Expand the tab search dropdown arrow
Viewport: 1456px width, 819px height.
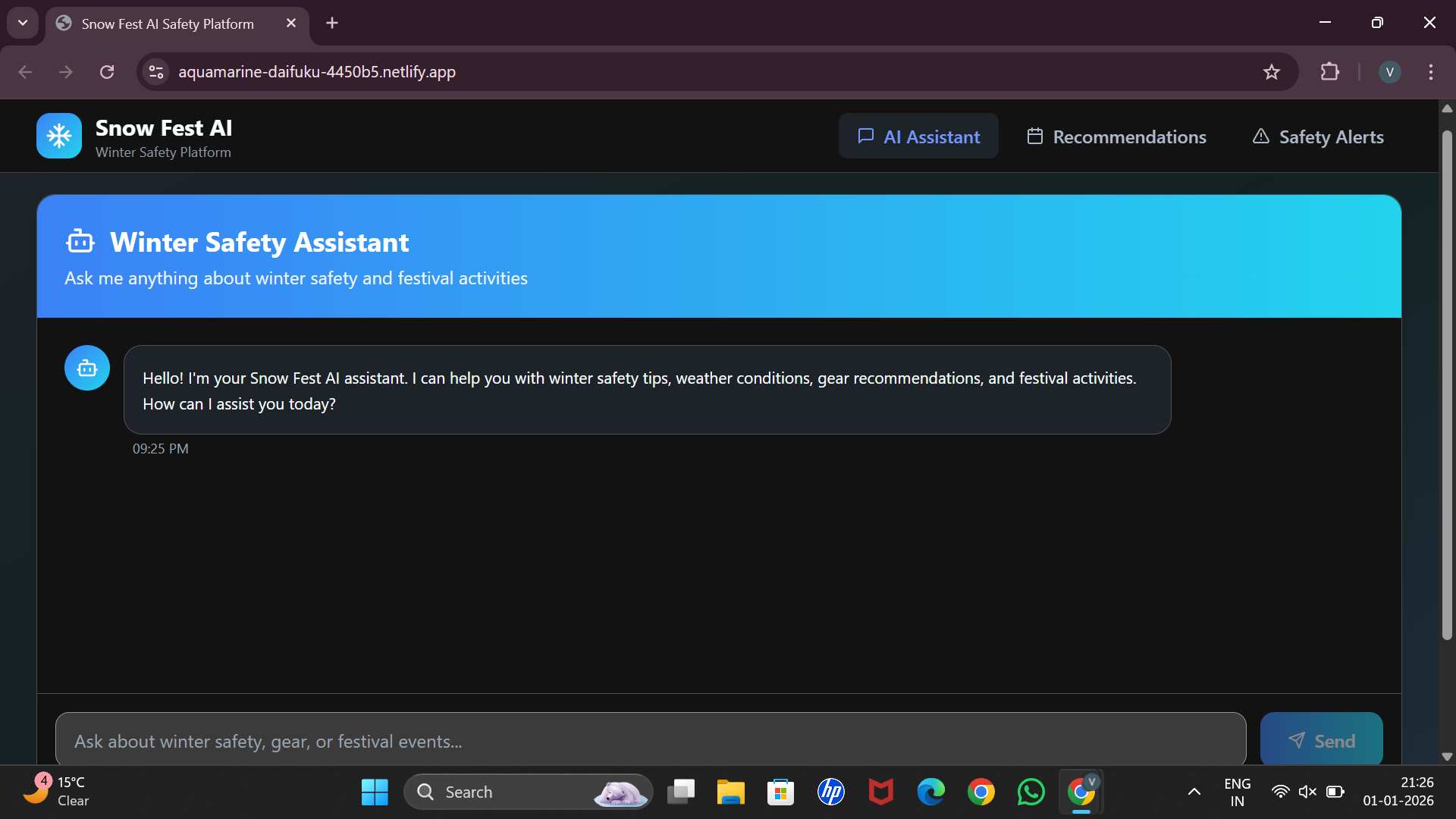[23, 23]
